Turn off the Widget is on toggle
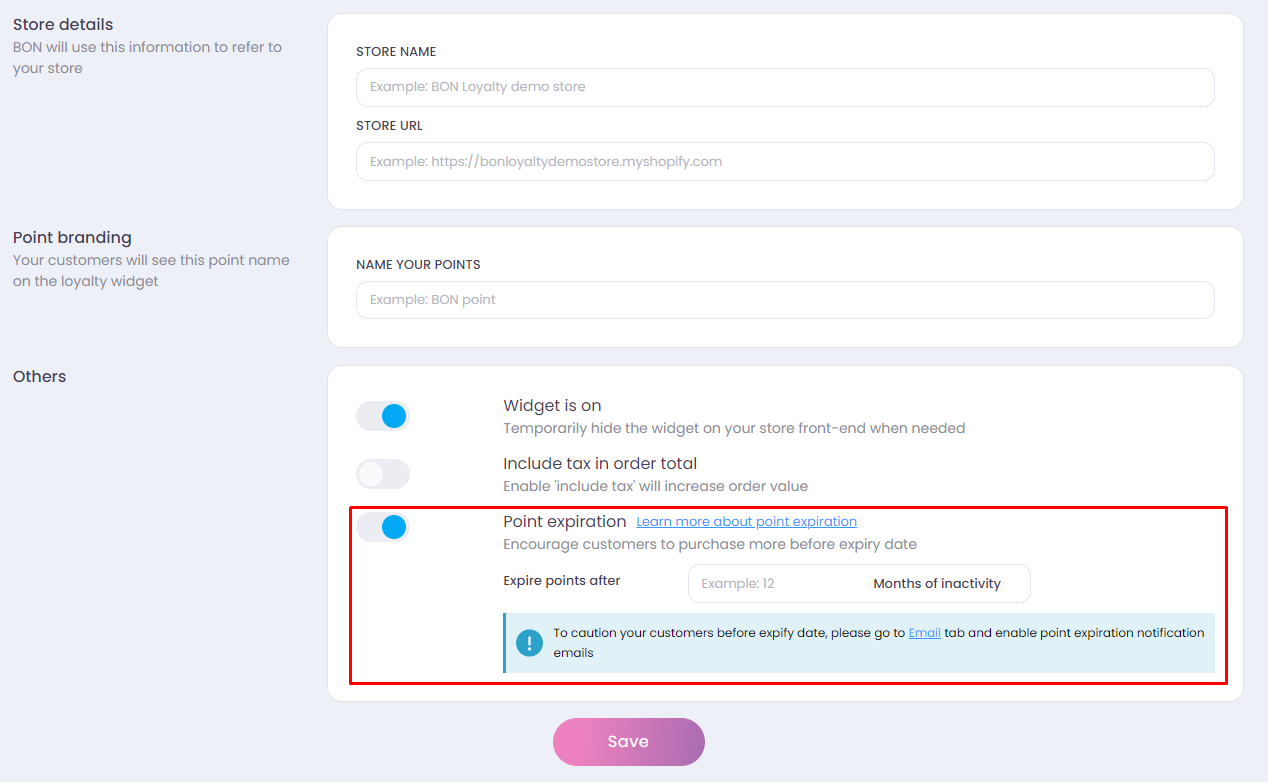The width and height of the screenshot is (1268, 782). click(383, 416)
